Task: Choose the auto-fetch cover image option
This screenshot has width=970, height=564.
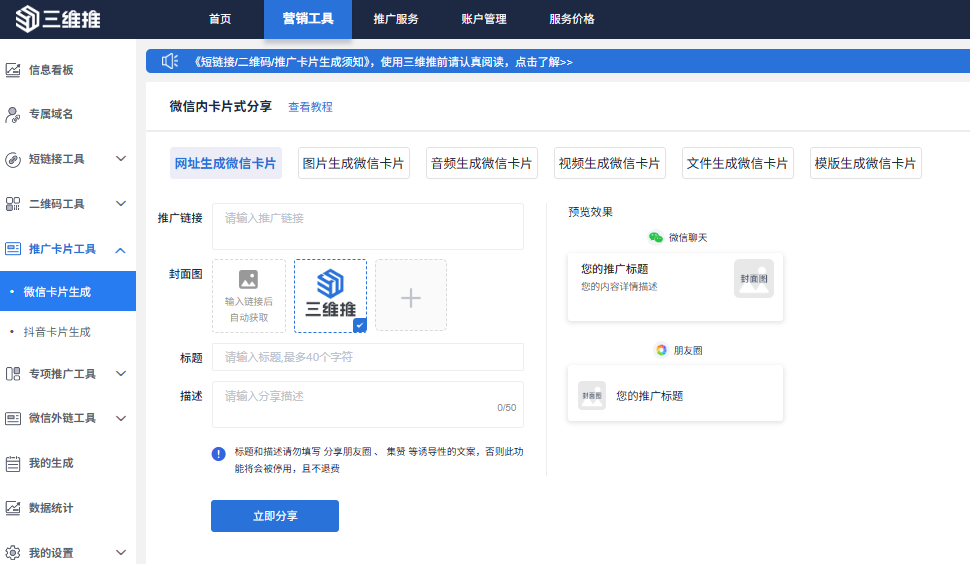Action: 249,296
